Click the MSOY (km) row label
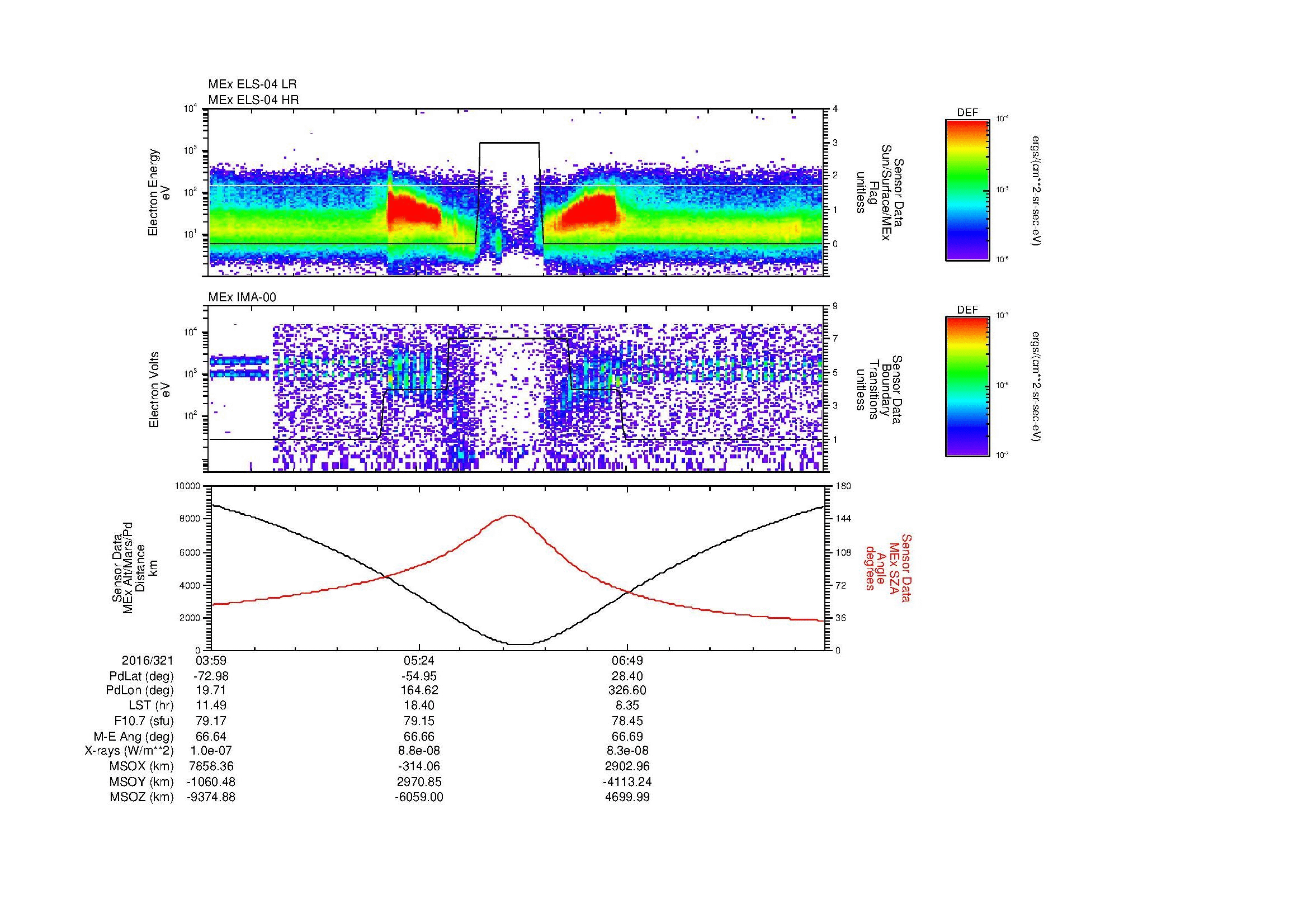 click(x=141, y=781)
